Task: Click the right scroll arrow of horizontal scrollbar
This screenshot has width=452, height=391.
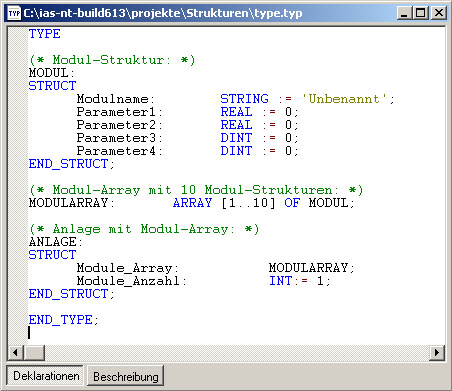Action: [x=437, y=353]
